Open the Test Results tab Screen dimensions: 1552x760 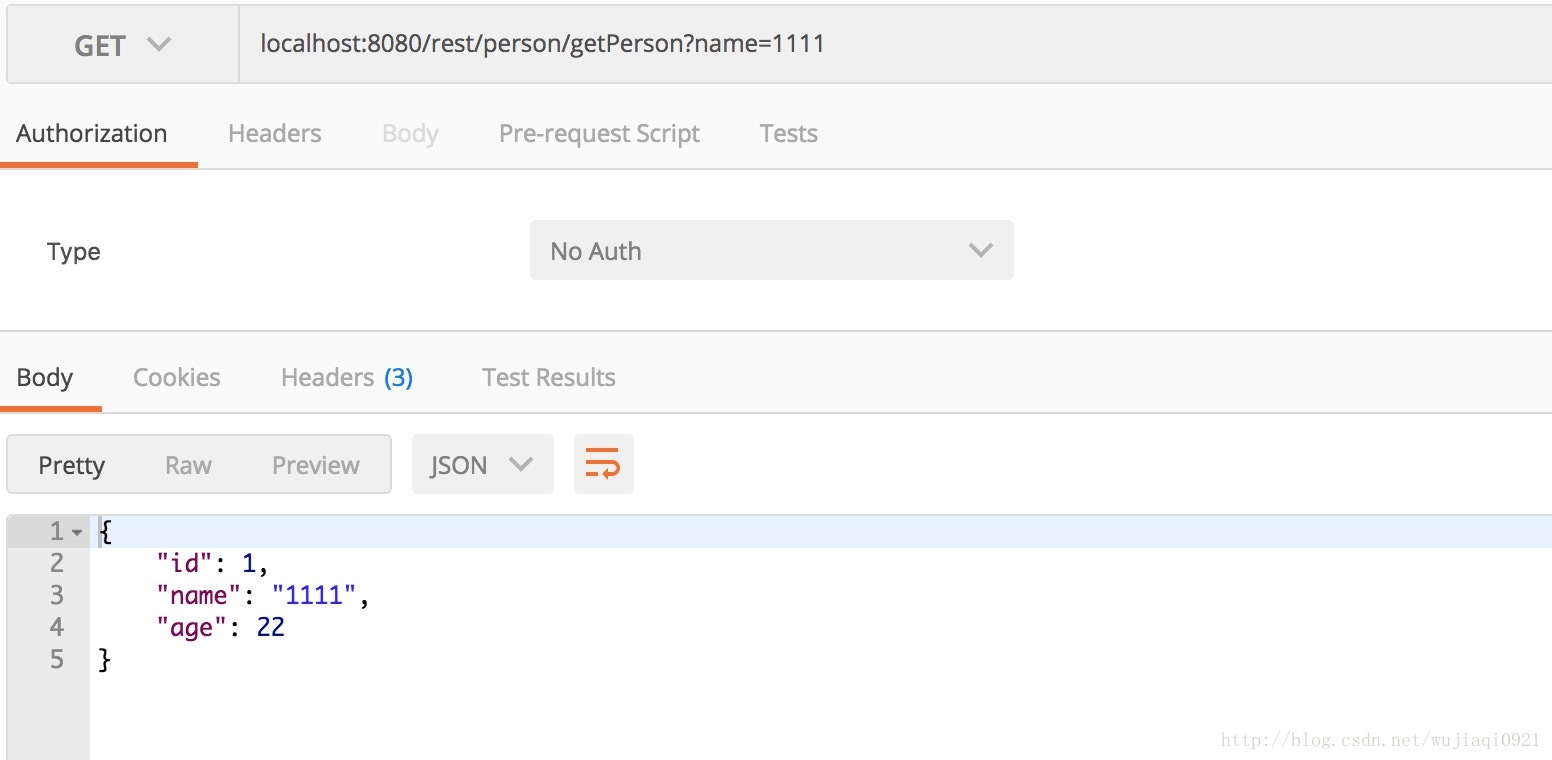click(x=548, y=378)
